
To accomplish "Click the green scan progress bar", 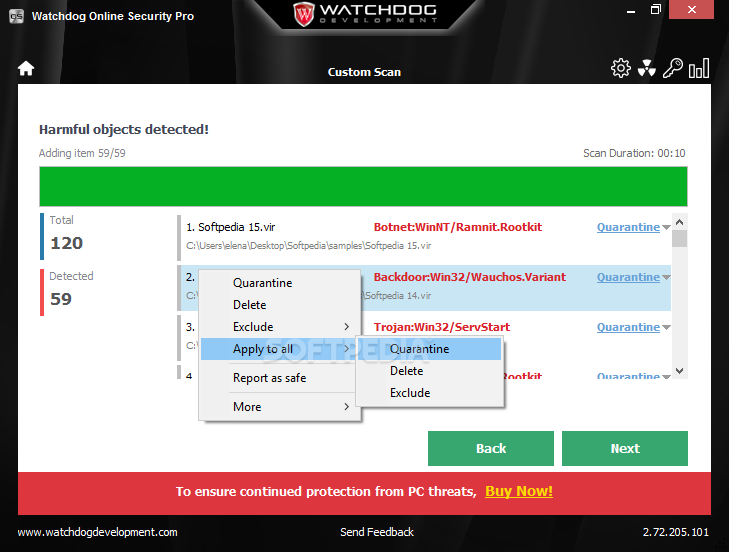I will coord(363,186).
